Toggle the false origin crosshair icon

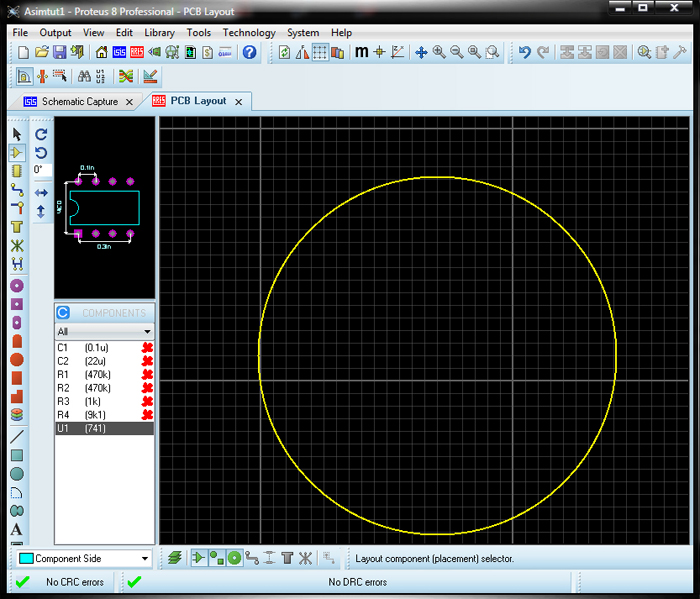(x=379, y=53)
